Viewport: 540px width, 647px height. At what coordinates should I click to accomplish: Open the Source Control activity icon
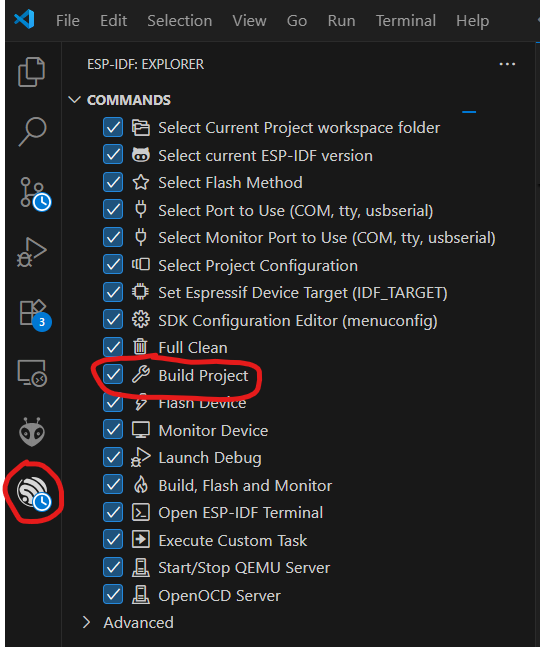point(34,194)
